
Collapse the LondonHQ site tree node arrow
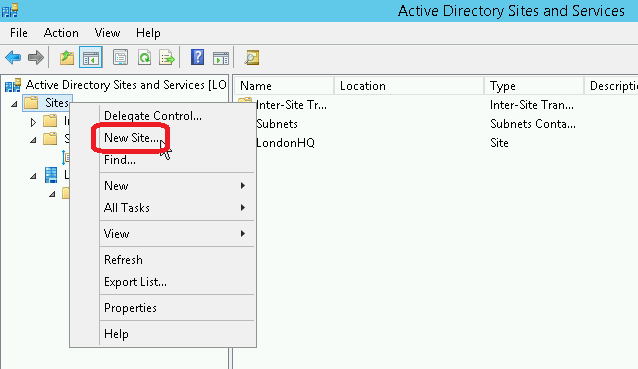[x=33, y=176]
